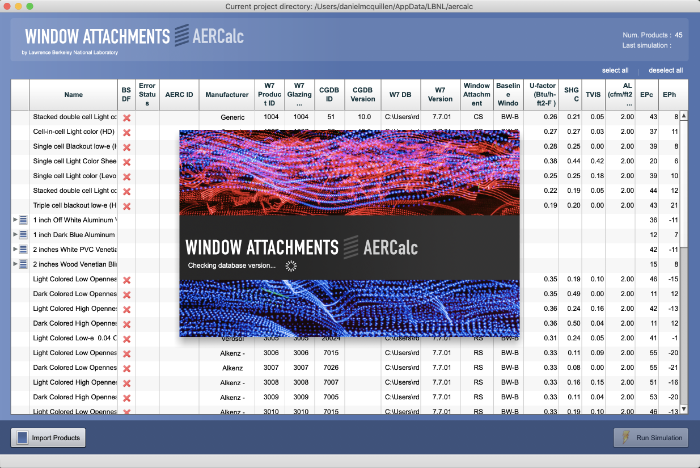
Task: Click the Checking database version splash text
Action: point(232,266)
